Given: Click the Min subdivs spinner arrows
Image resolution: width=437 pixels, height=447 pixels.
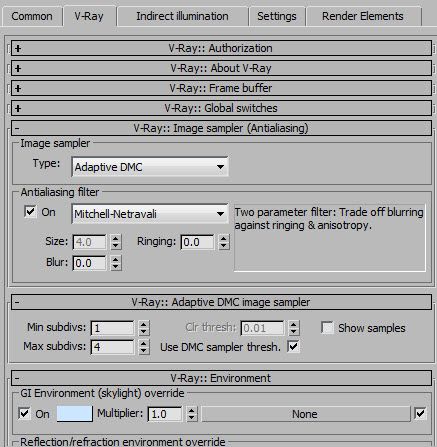Looking at the screenshot, I should pyautogui.click(x=144, y=328).
